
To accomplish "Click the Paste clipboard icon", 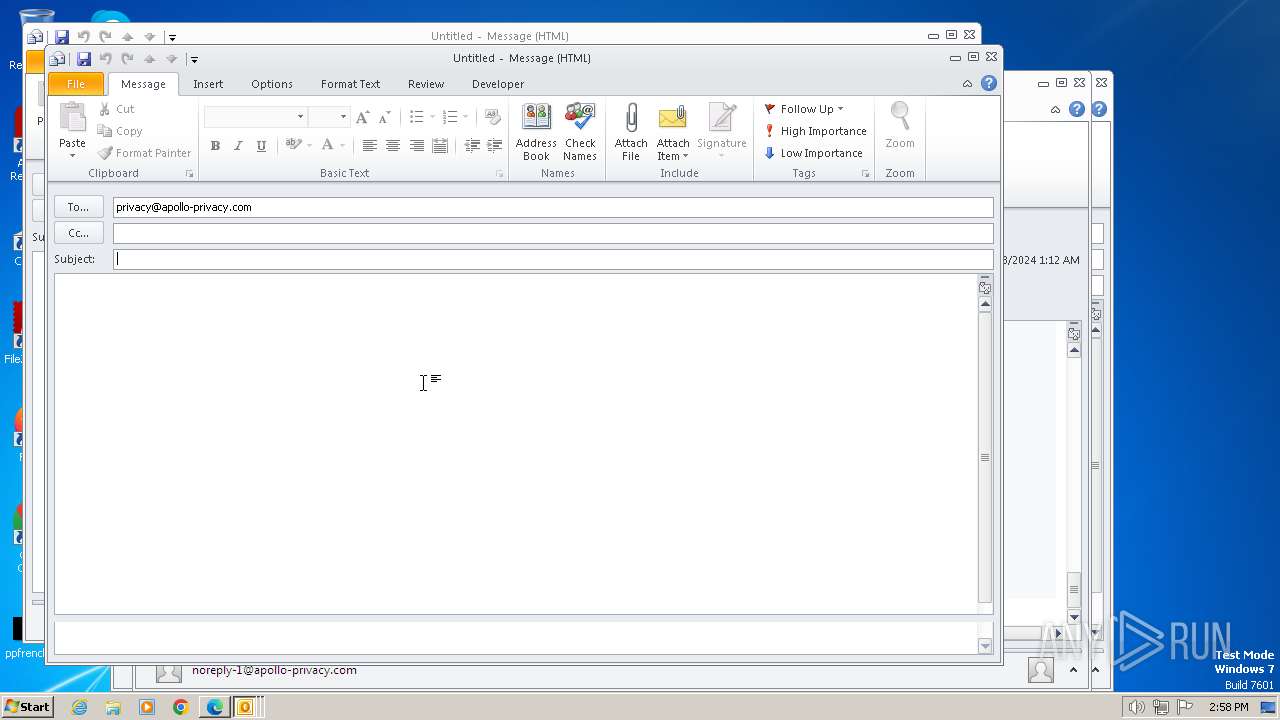I will [x=72, y=118].
